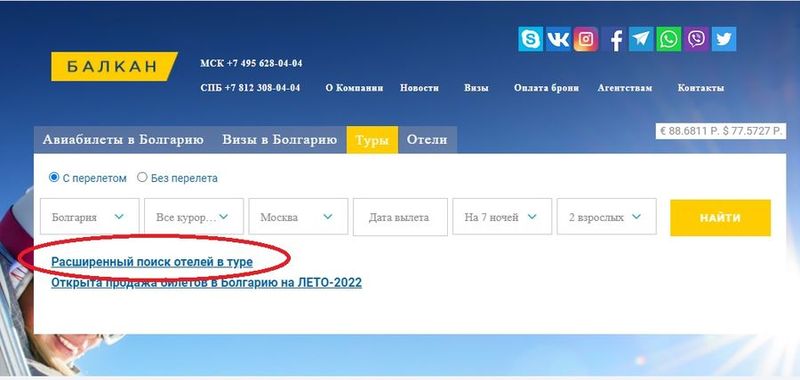Viewport: 800px width, 380px height.
Task: Open the Twitter profile icon
Action: pyautogui.click(x=724, y=39)
